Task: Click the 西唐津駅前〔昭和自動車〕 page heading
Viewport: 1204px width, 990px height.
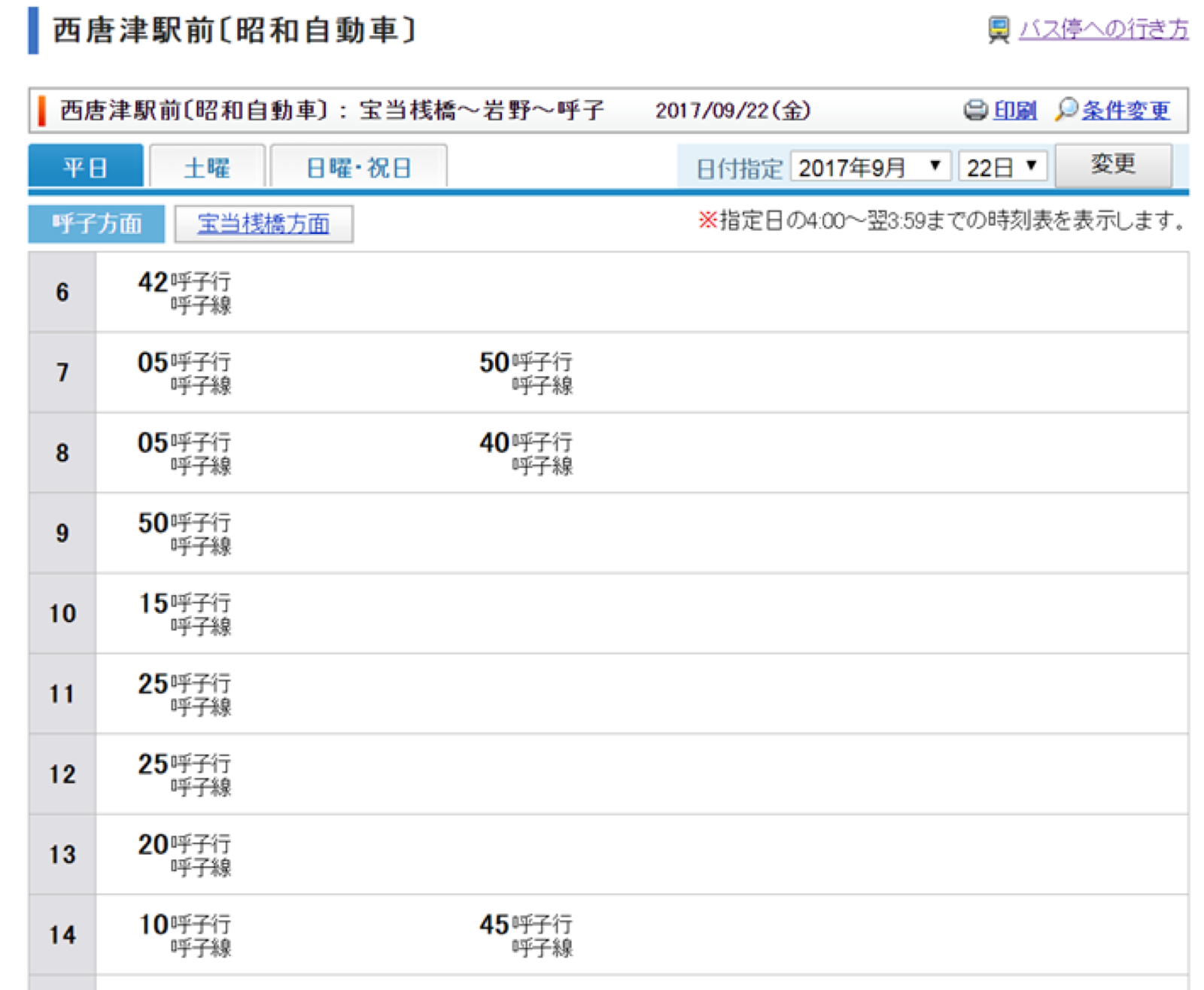Action: pos(234,31)
